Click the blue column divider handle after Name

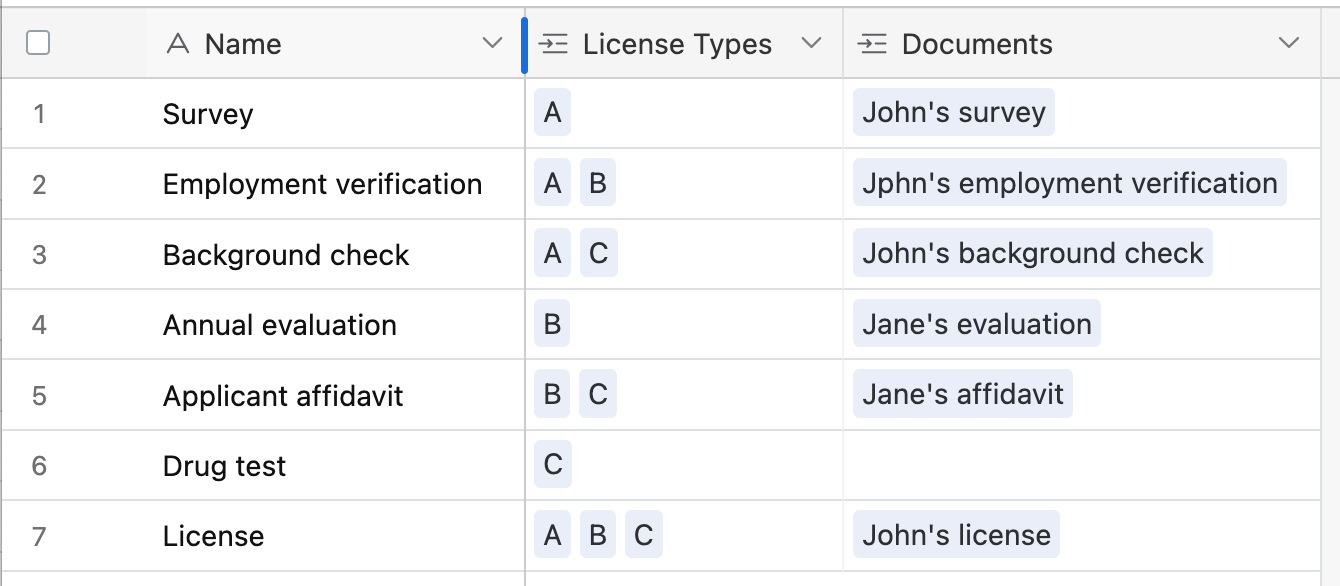[x=524, y=44]
